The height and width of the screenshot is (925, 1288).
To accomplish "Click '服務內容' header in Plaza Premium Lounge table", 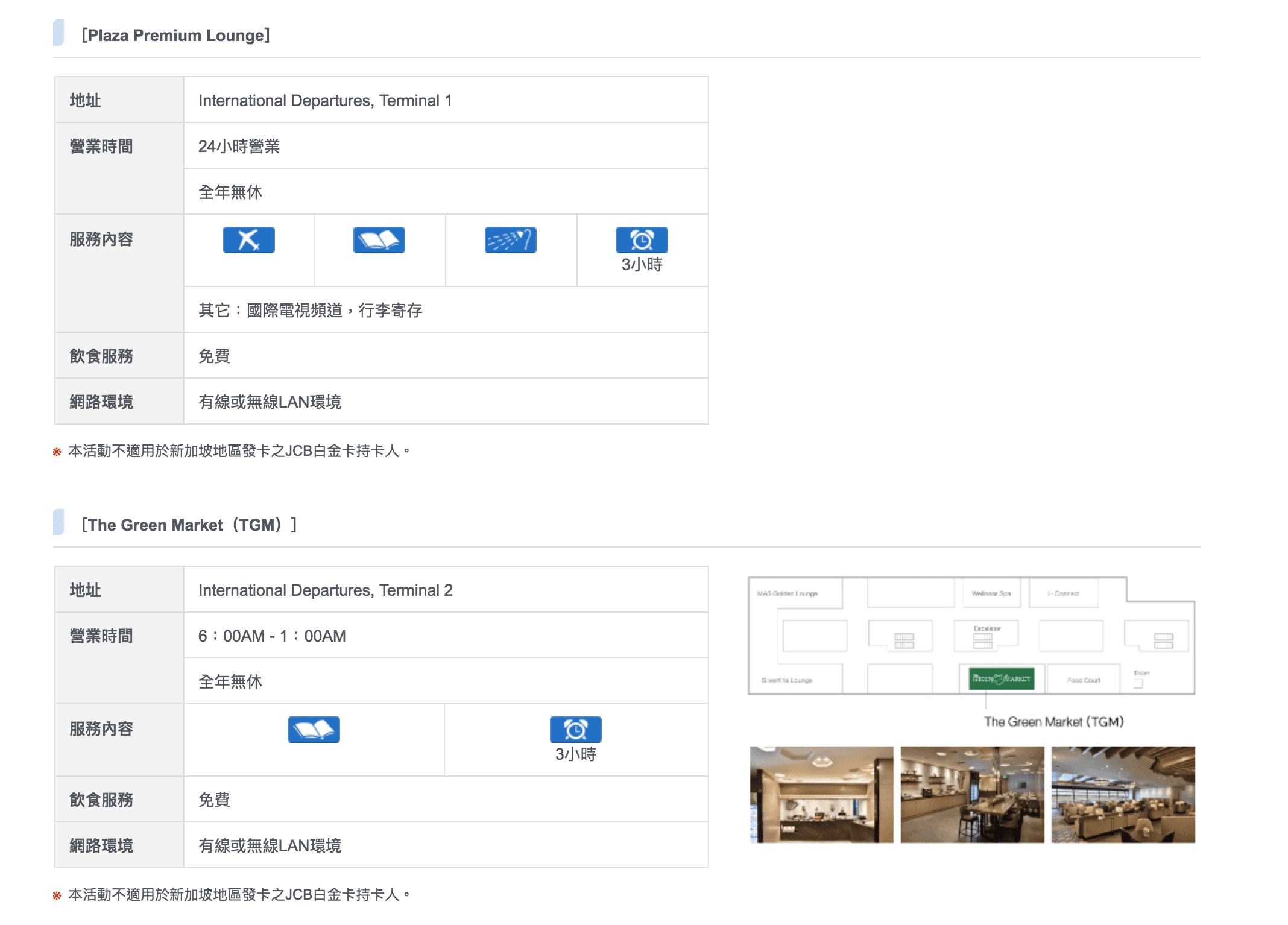I will coord(101,239).
